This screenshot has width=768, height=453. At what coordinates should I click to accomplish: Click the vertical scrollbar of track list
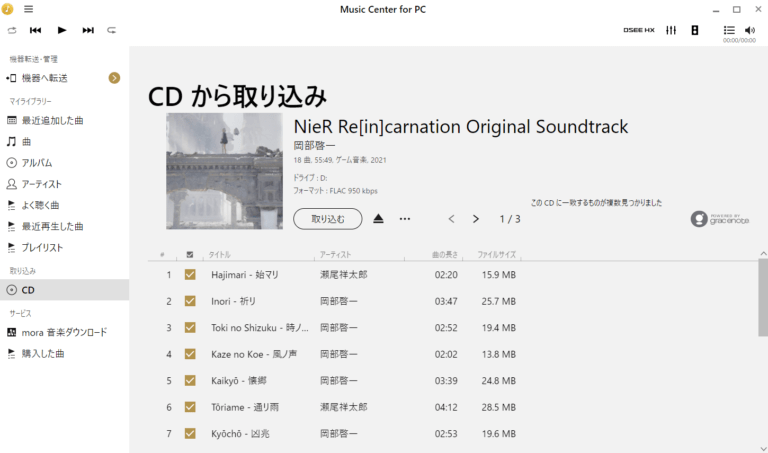762,300
